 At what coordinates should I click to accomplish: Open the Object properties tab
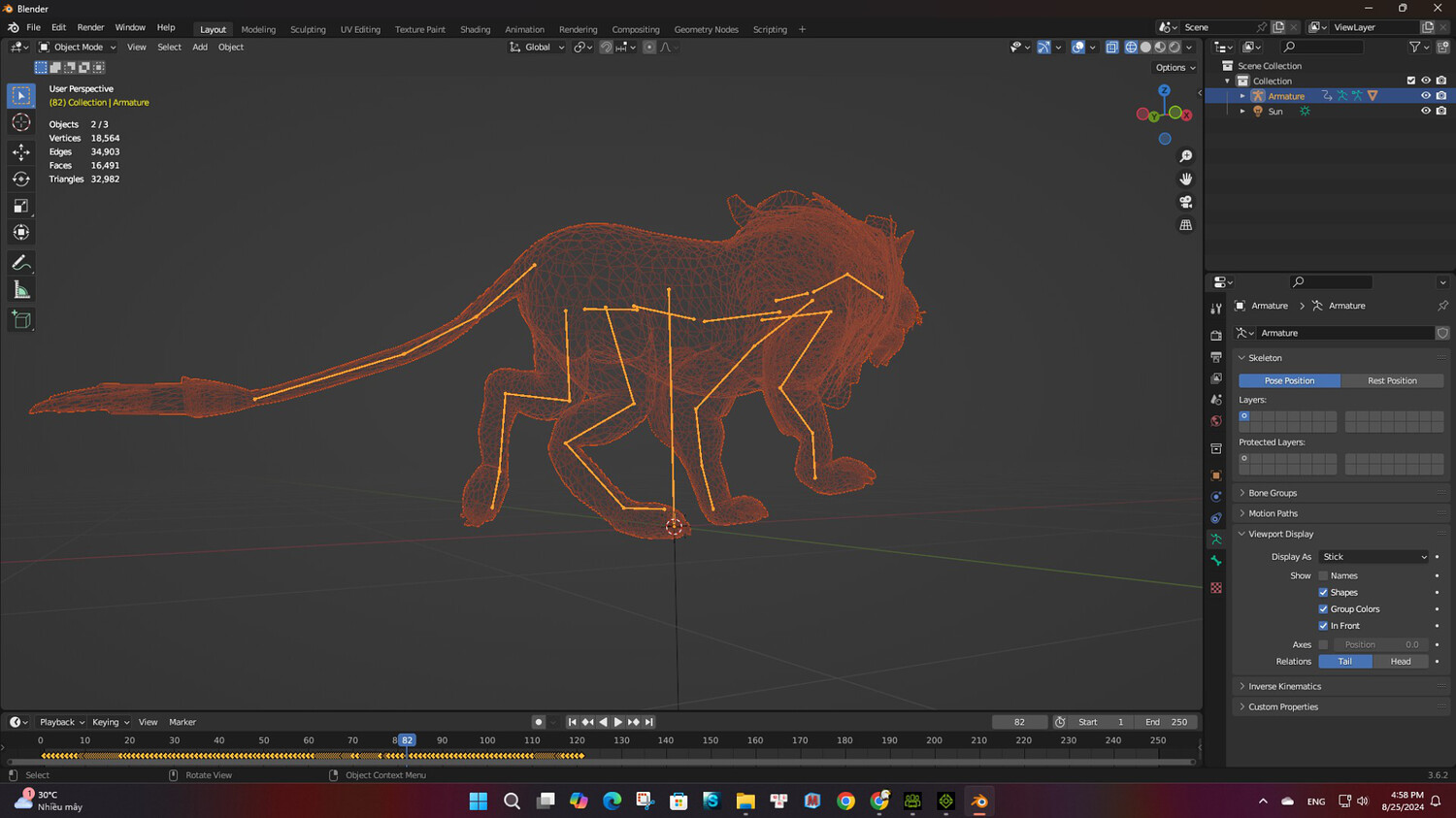tap(1216, 475)
